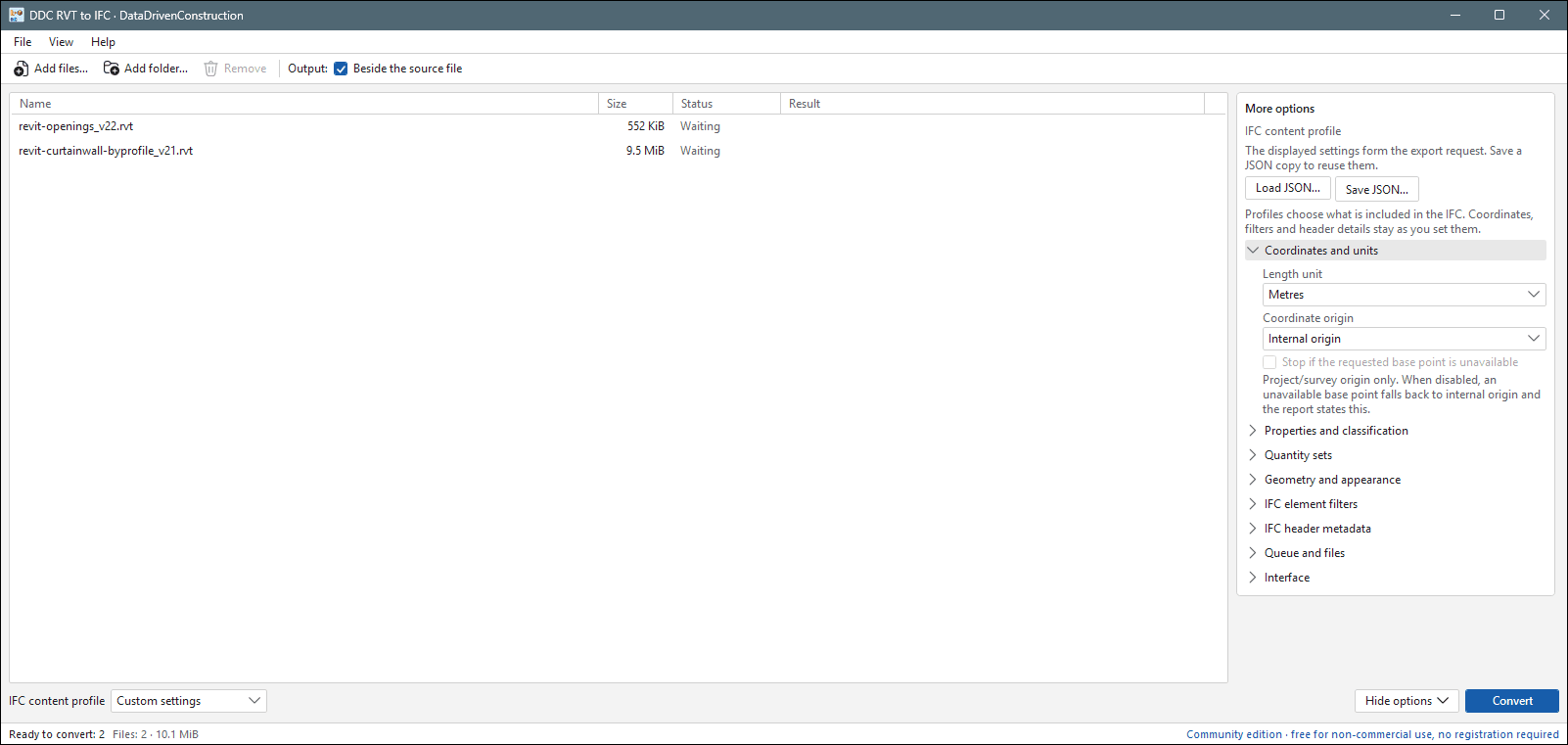
Task: Toggle Stop if base point unavailable checkbox
Action: click(1269, 362)
